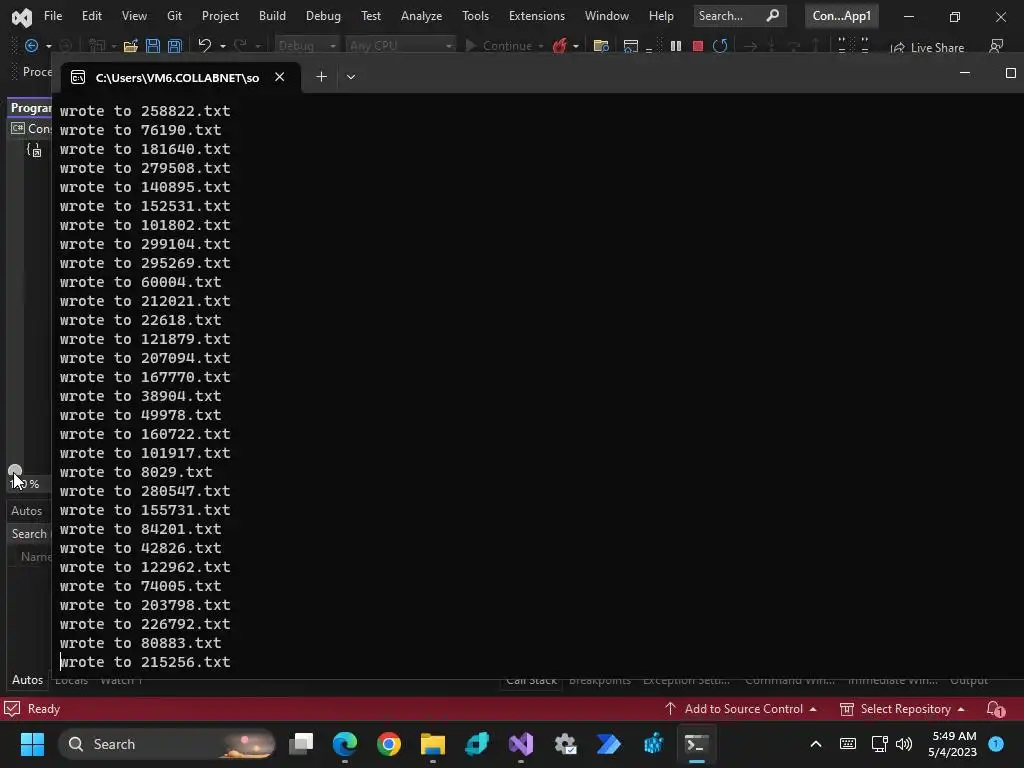
Task: Click the Hot Reload flame icon
Action: click(x=559, y=46)
